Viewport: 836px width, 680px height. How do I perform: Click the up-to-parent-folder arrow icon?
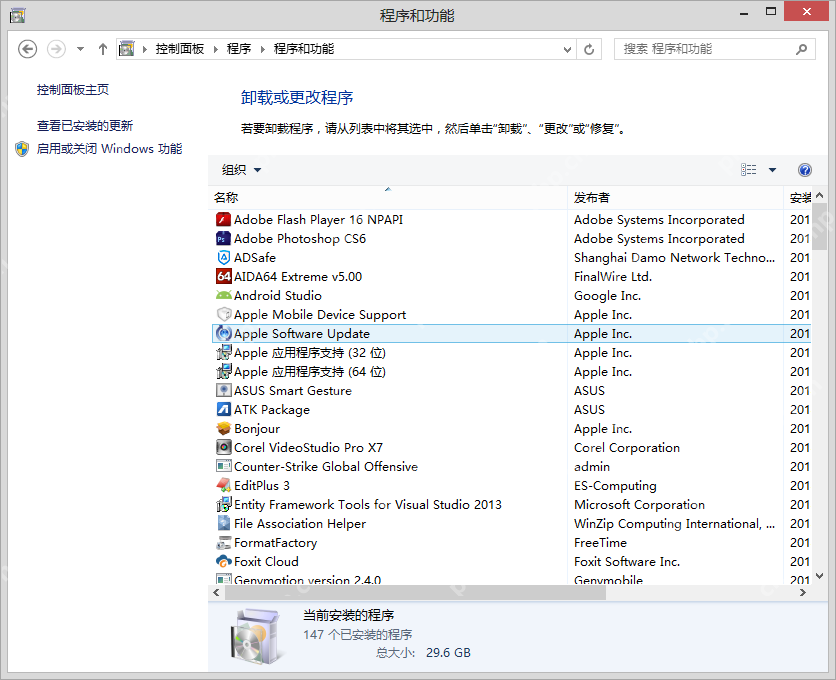coord(103,47)
